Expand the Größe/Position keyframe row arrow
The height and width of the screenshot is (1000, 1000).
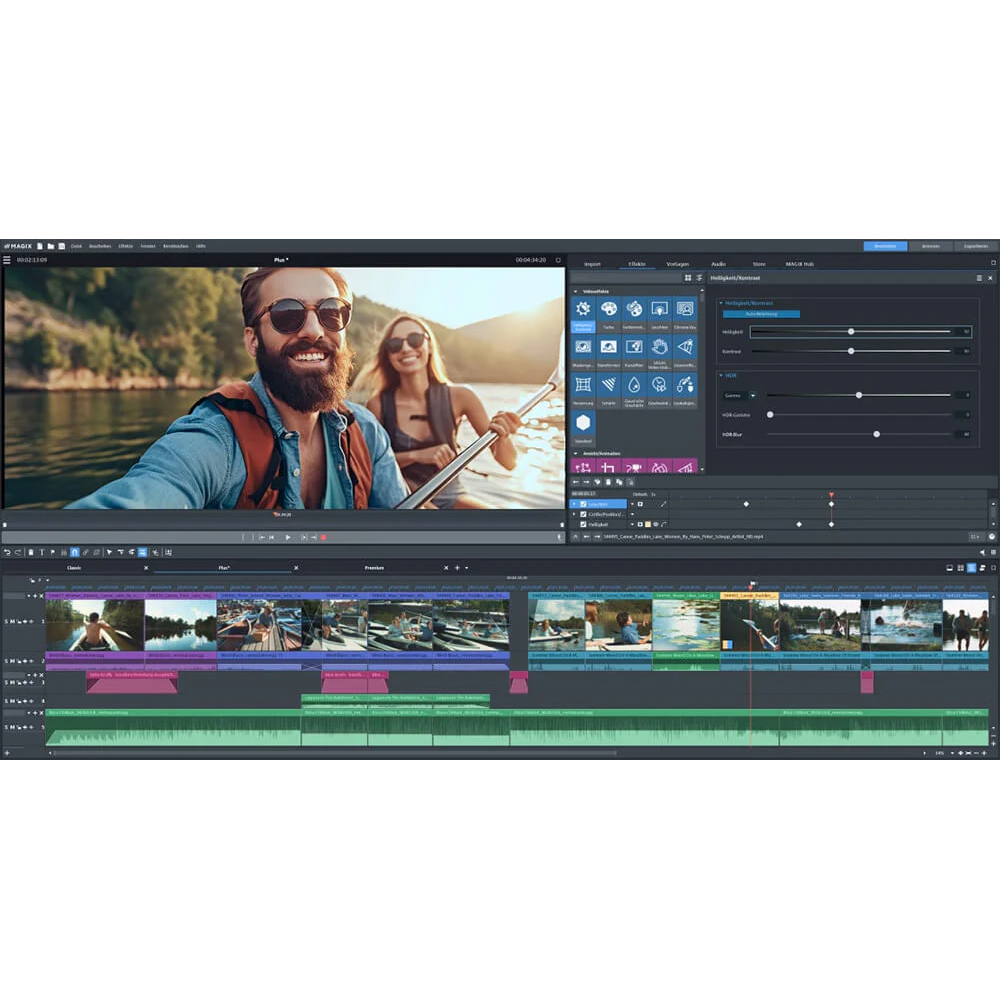tap(574, 514)
